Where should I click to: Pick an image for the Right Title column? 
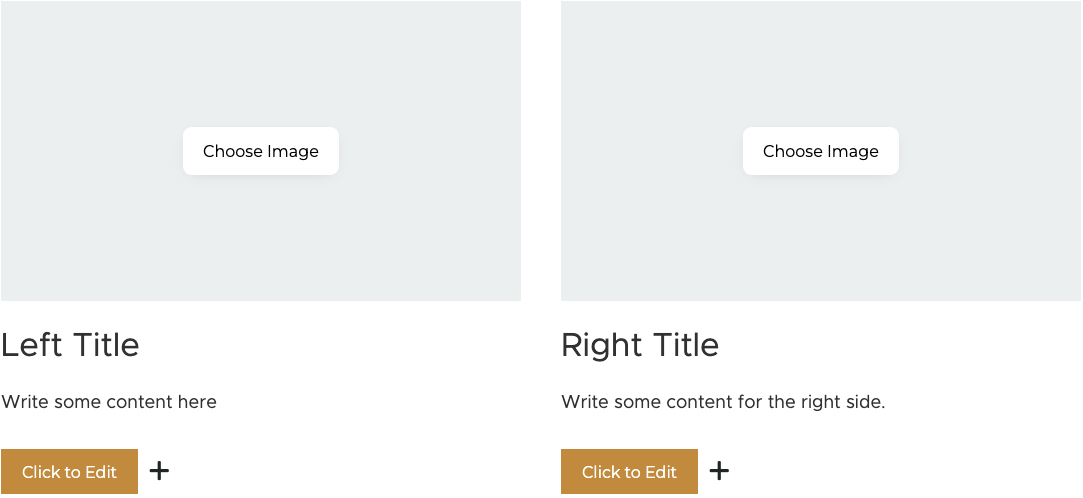pyautogui.click(x=821, y=151)
